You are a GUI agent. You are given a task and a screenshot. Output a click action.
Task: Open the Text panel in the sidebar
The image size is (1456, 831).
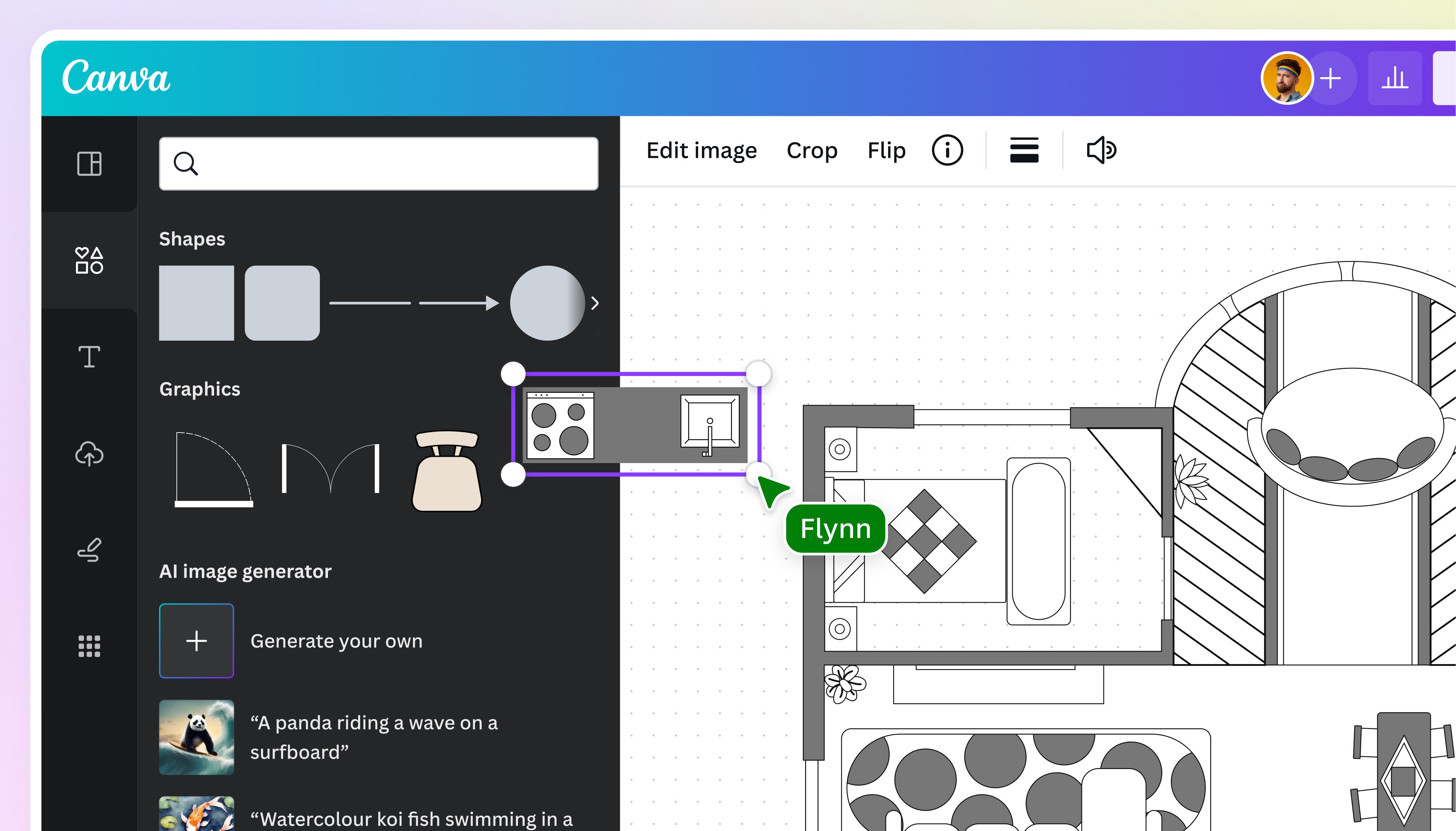(x=89, y=357)
